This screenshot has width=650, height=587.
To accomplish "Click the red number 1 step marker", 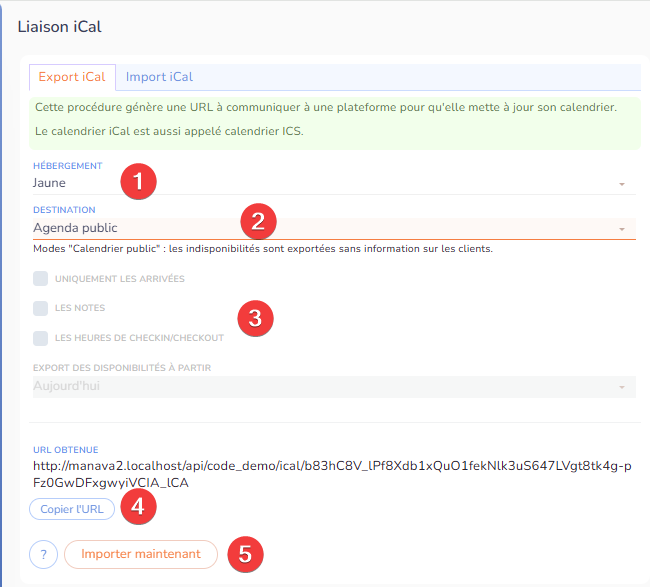I will [138, 181].
